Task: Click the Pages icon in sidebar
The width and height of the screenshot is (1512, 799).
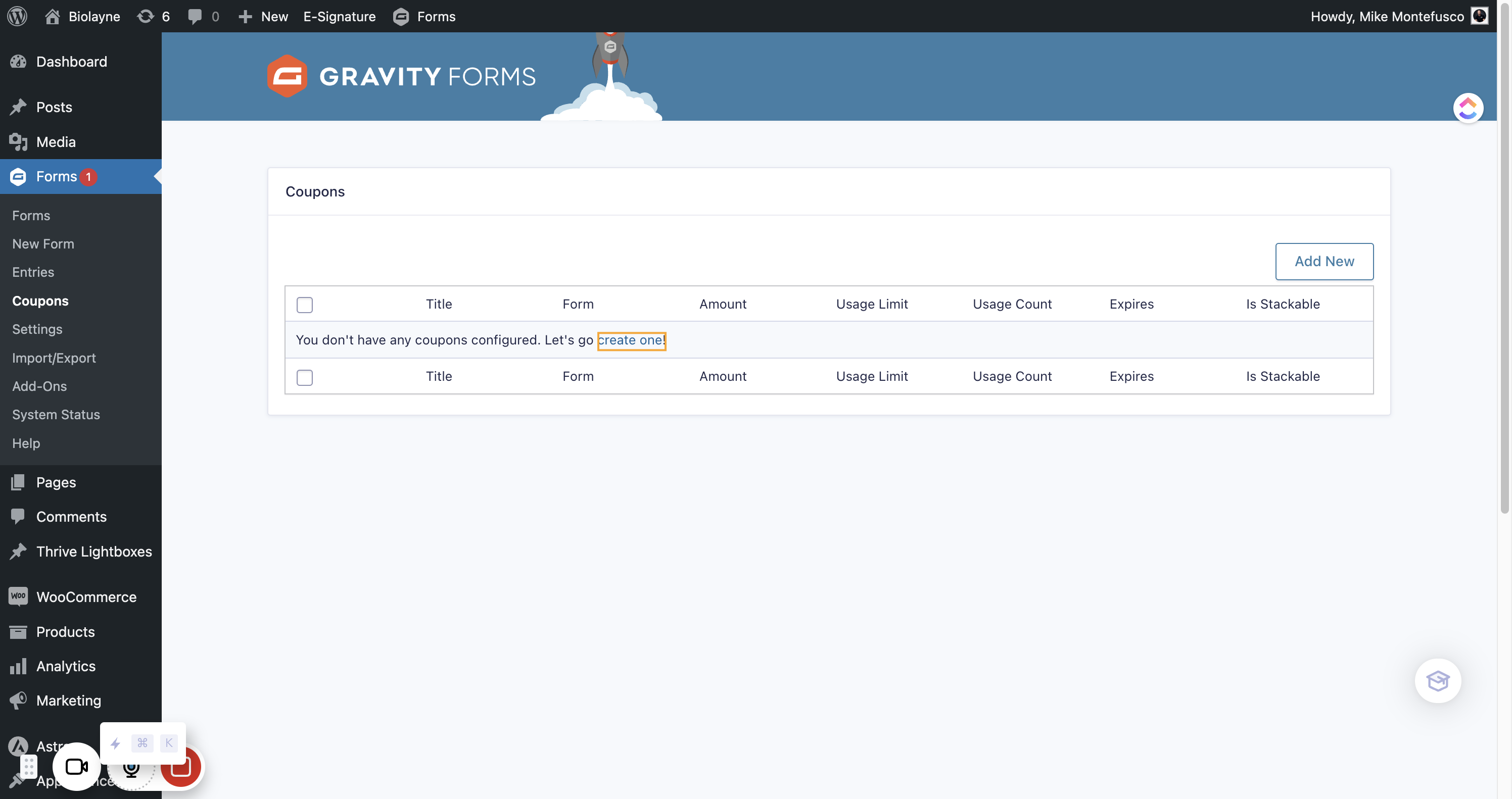Action: 18,482
